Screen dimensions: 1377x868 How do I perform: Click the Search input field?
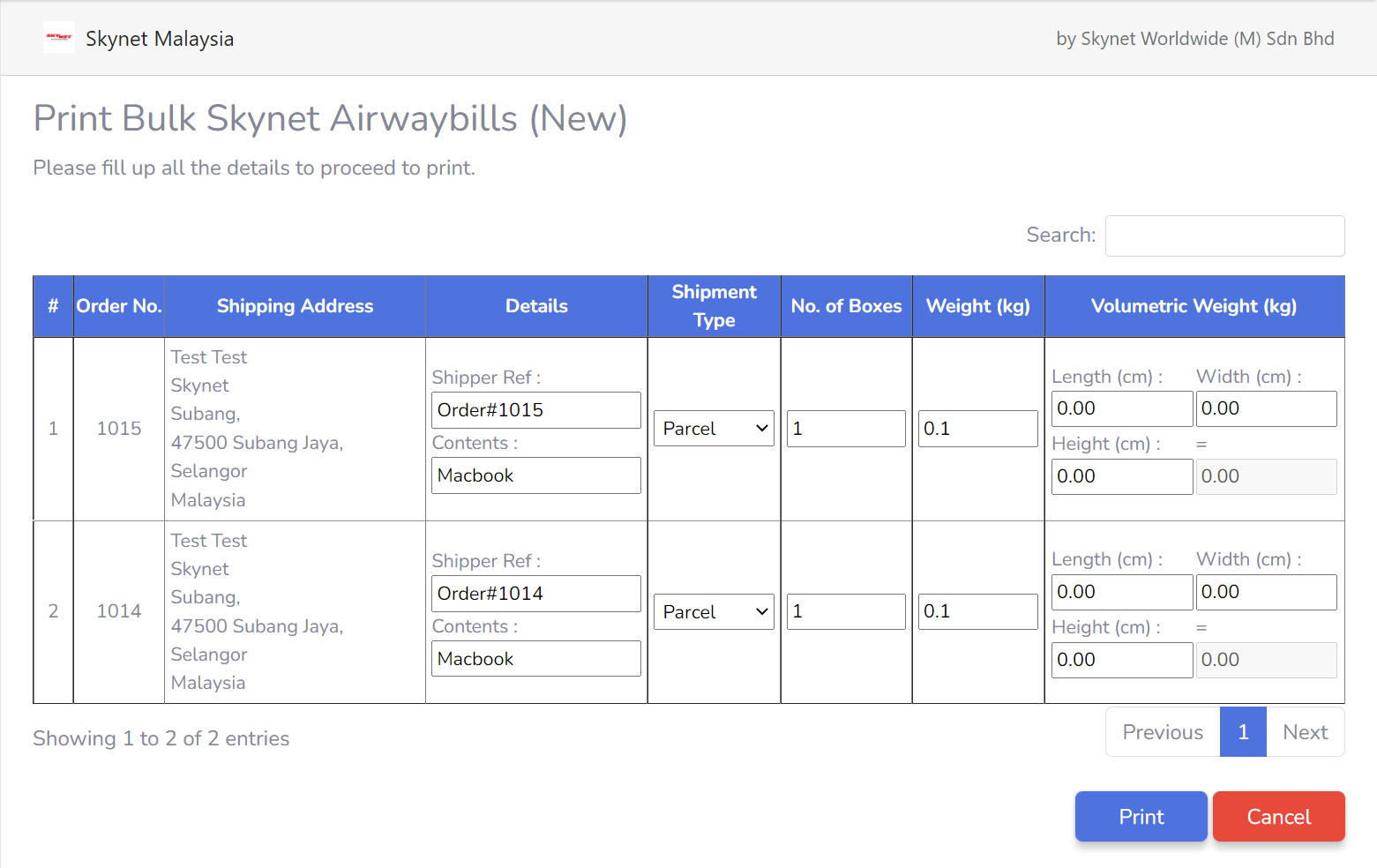point(1224,236)
